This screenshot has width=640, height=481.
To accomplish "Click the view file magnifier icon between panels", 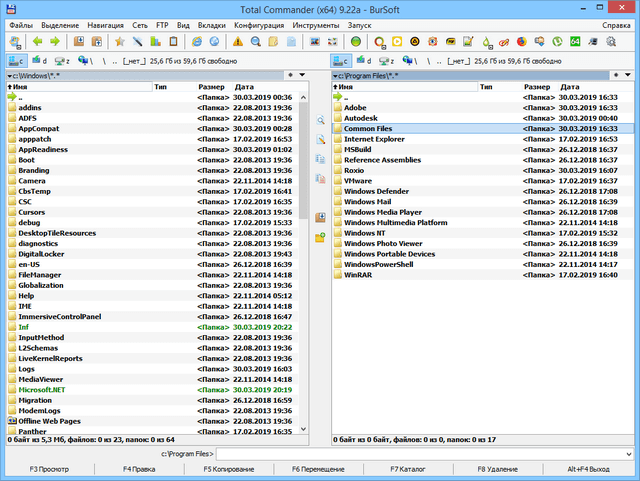I will 321,120.
